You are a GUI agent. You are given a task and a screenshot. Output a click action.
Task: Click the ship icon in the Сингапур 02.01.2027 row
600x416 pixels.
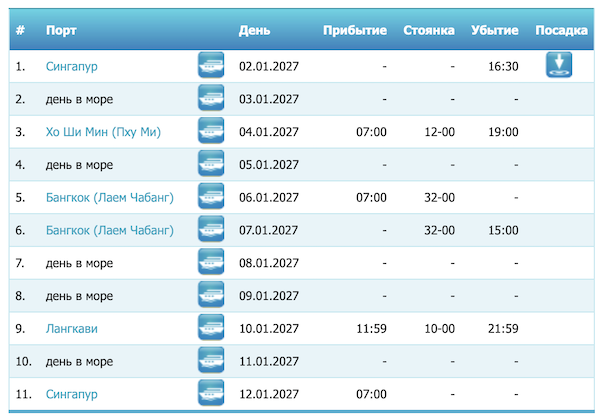pyautogui.click(x=210, y=66)
